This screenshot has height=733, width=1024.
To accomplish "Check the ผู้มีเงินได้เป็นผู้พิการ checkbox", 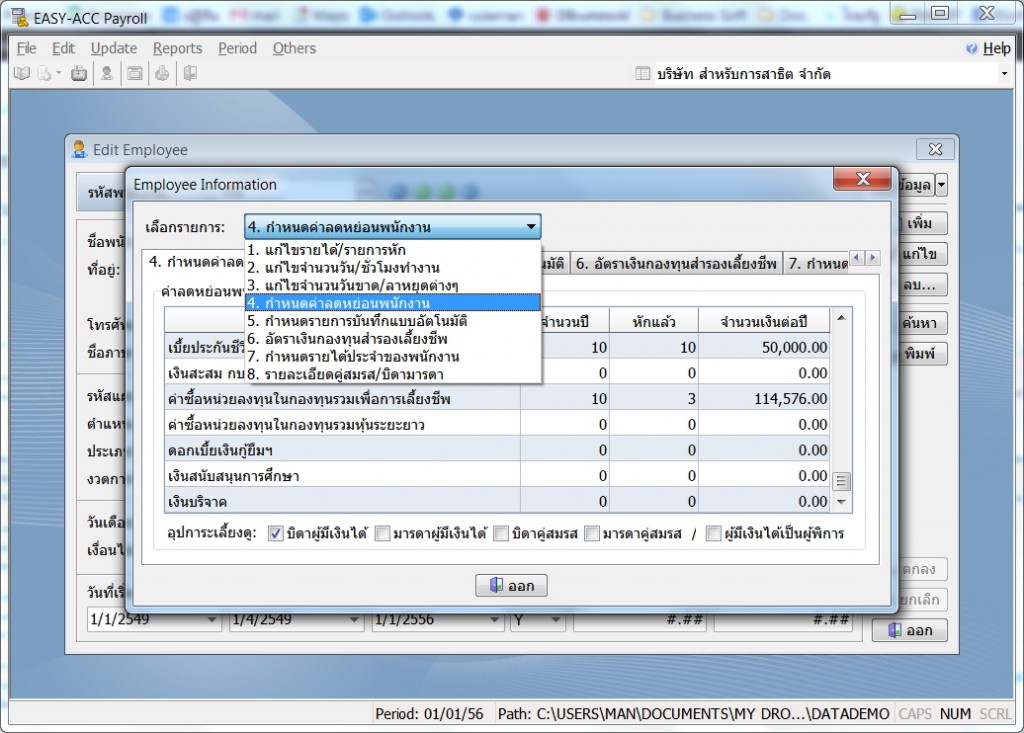I will pyautogui.click(x=713, y=534).
